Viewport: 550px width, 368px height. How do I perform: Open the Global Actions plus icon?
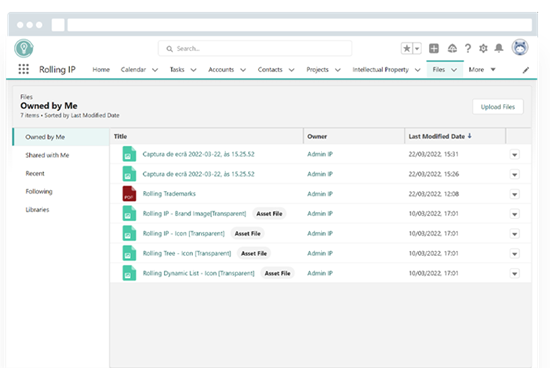click(x=434, y=48)
